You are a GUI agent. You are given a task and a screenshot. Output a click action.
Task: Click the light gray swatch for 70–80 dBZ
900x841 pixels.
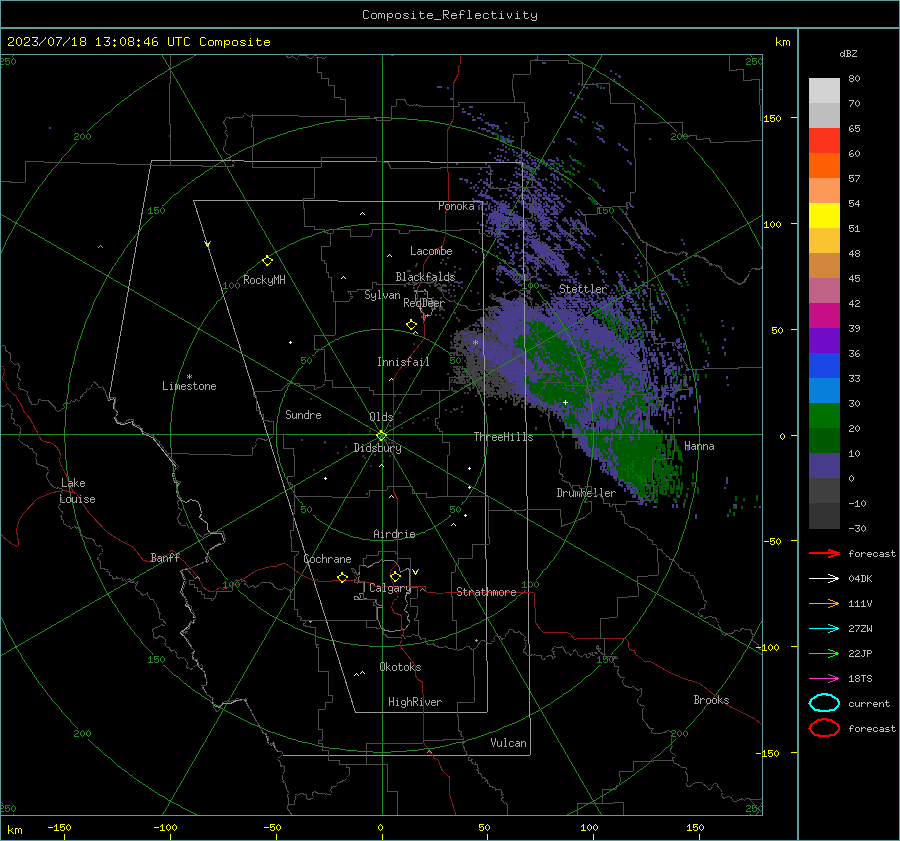coord(824,90)
